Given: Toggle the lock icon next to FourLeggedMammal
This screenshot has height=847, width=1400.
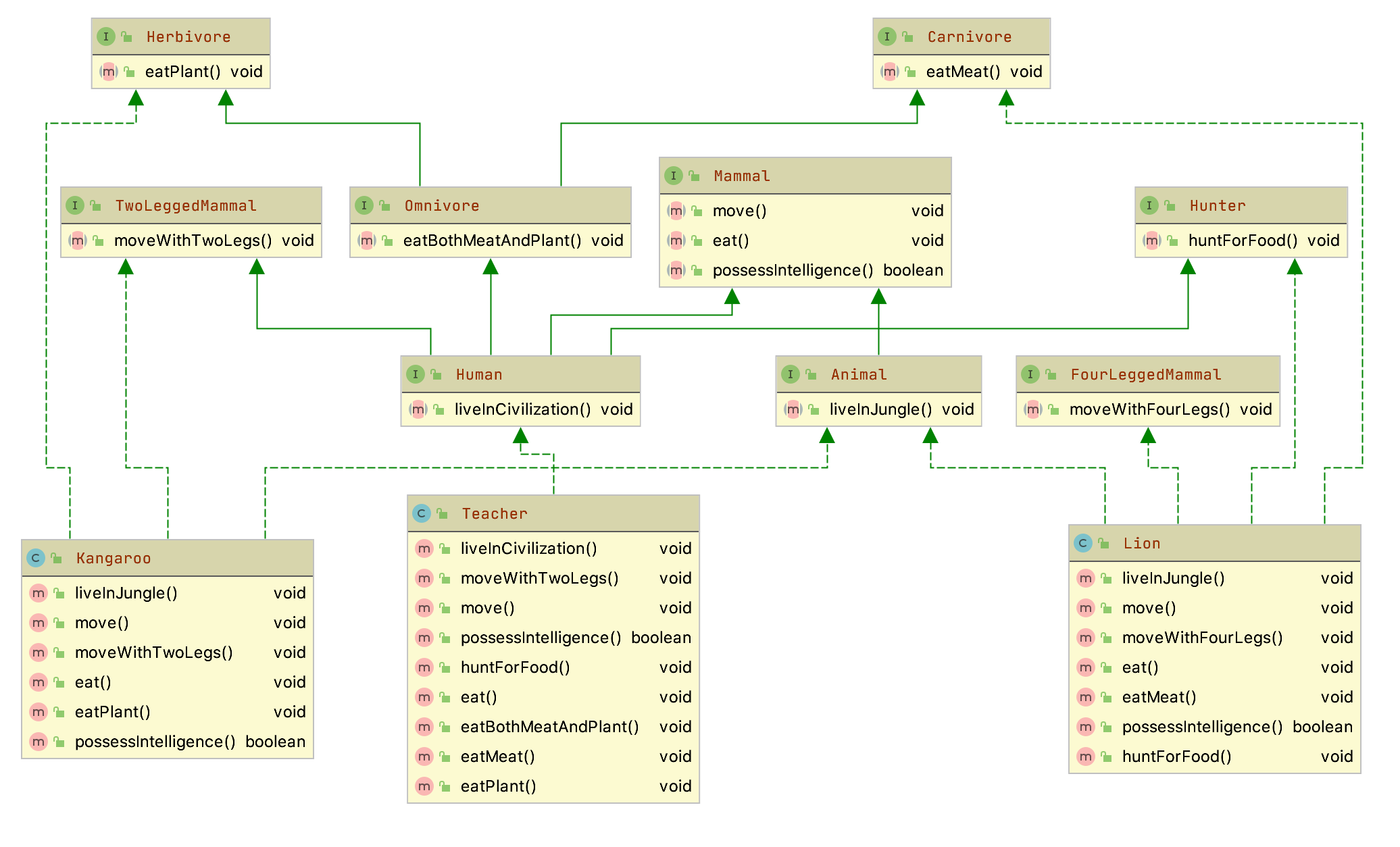Looking at the screenshot, I should click(1052, 374).
